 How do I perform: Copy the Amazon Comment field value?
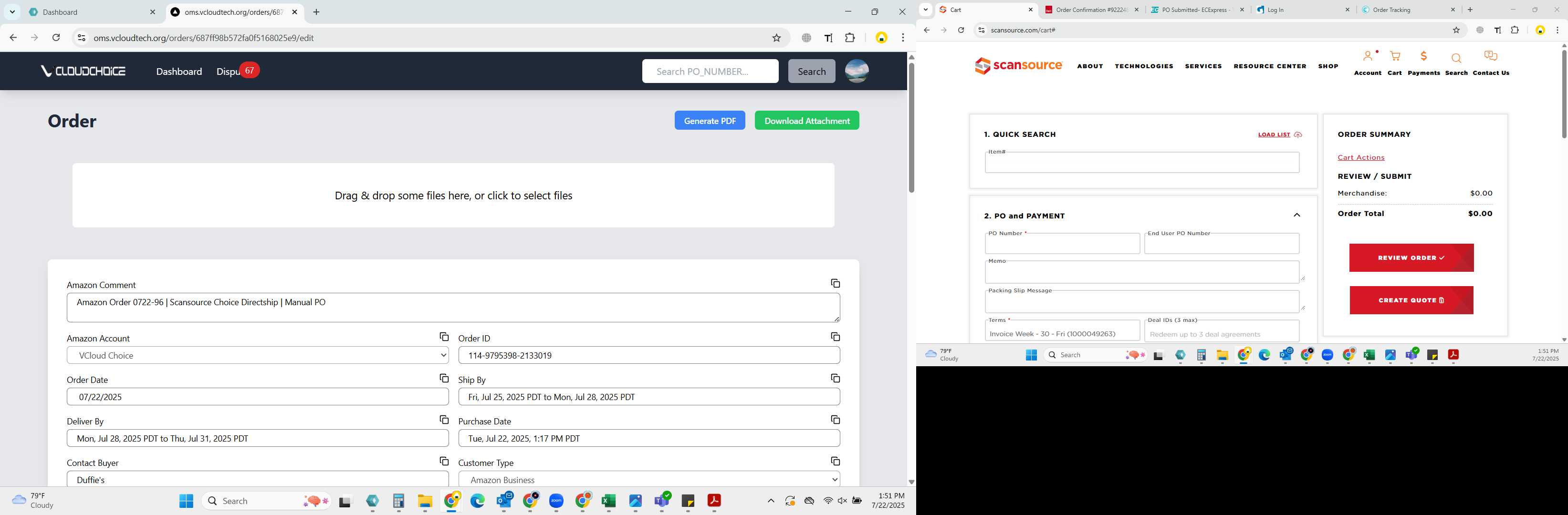835,283
